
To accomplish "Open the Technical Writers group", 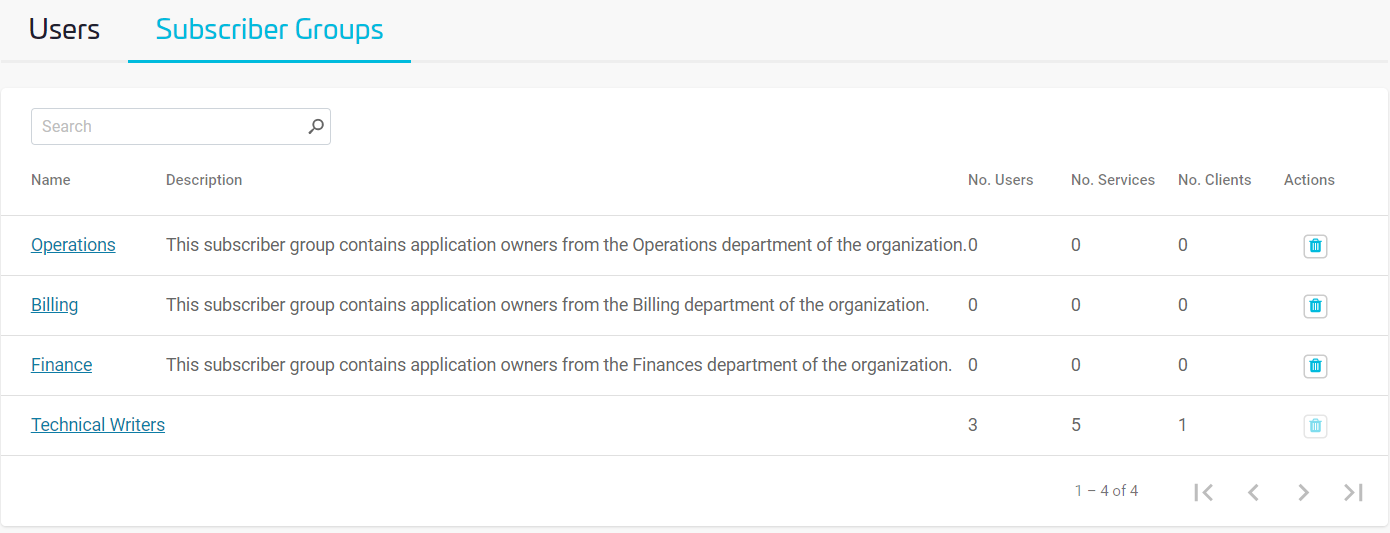I will point(98,425).
